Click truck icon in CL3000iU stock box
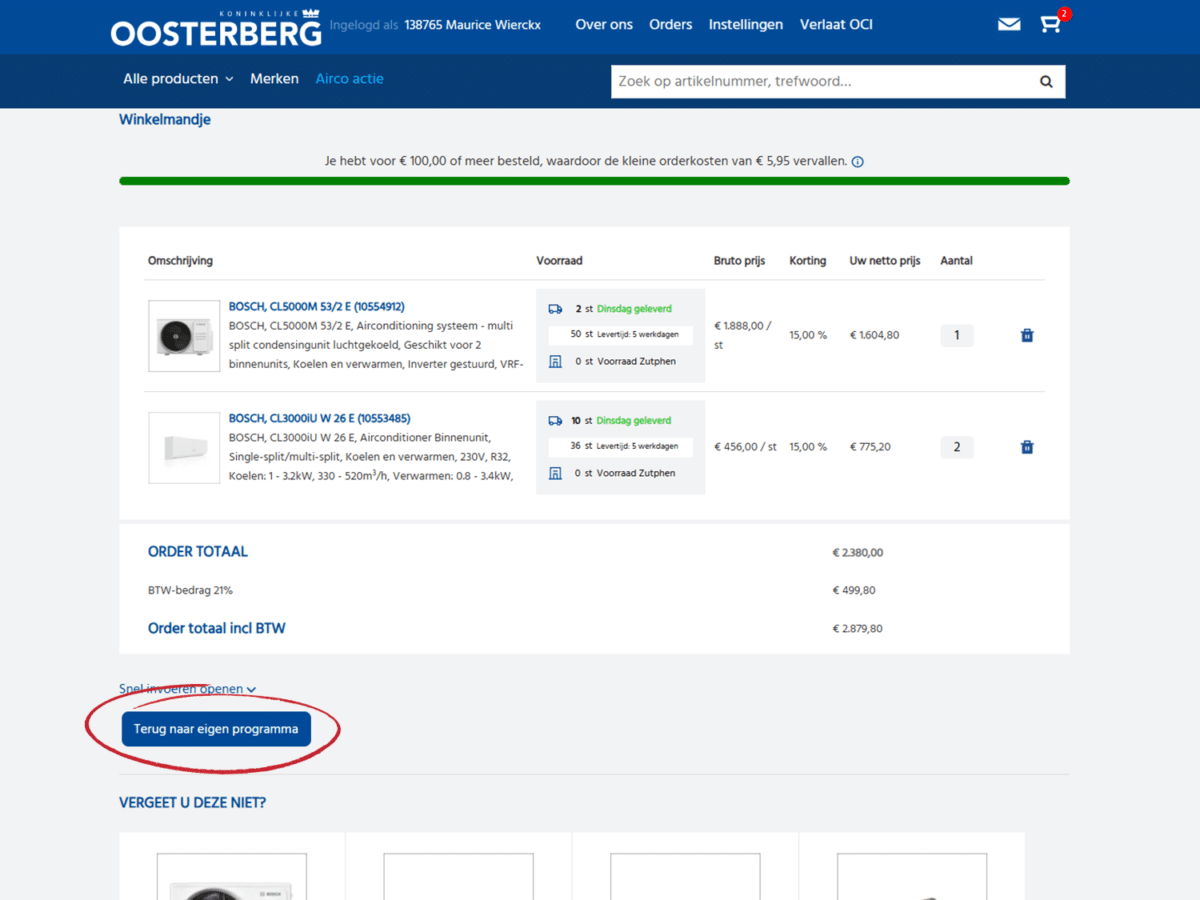1200x900 pixels. (x=555, y=421)
